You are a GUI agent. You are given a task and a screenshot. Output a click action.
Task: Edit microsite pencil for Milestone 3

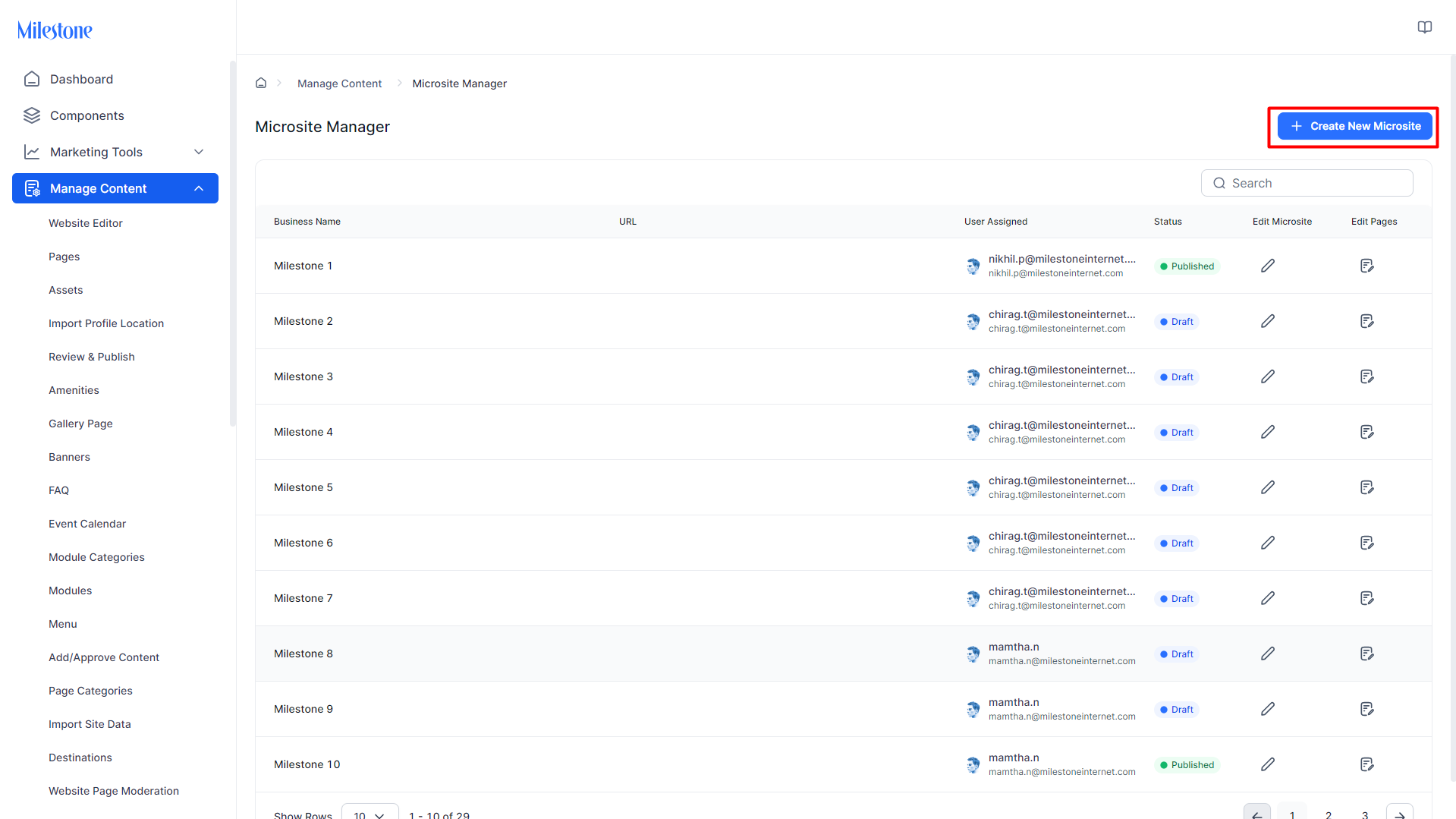point(1268,376)
